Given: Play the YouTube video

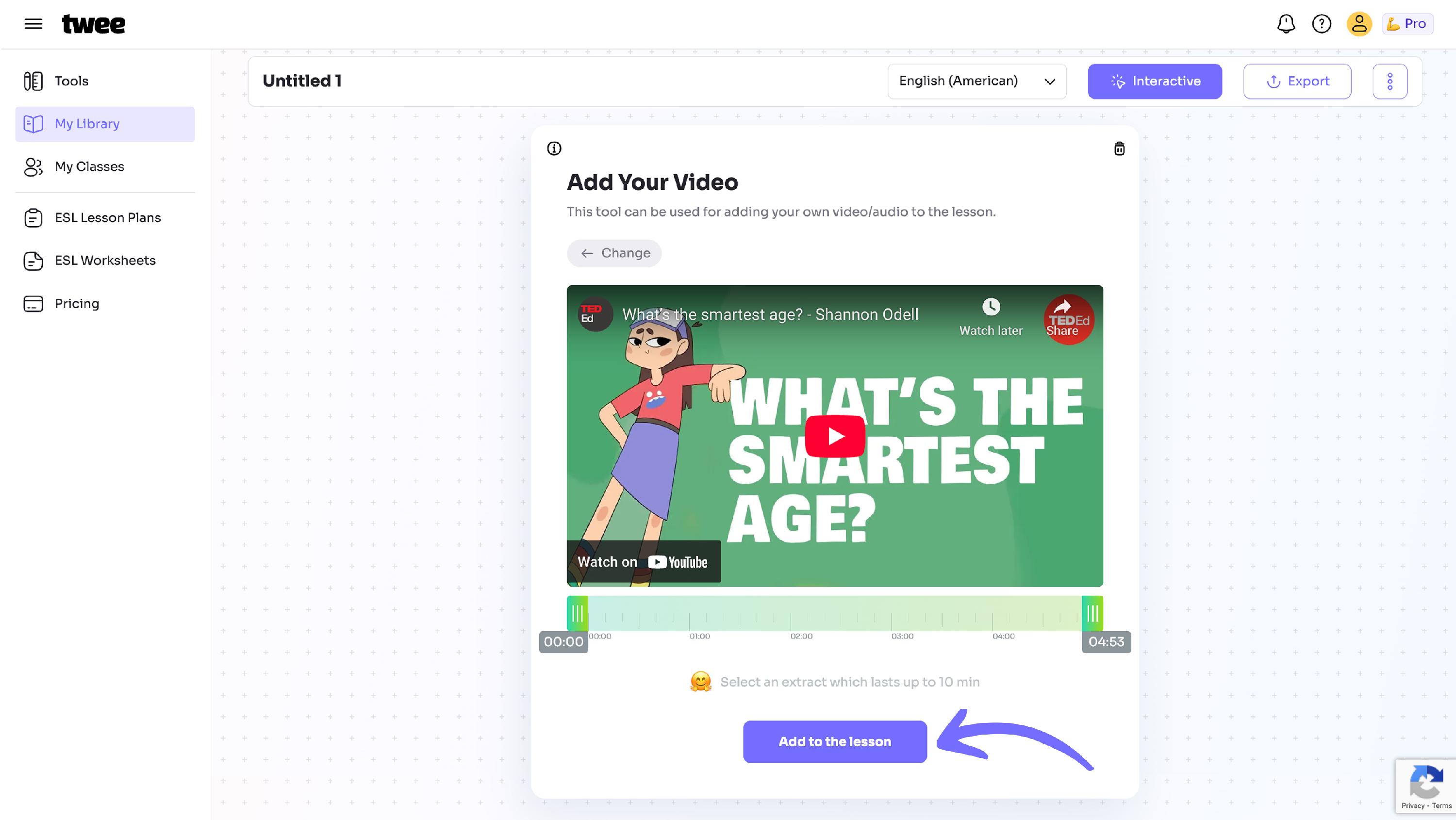Looking at the screenshot, I should [x=835, y=436].
